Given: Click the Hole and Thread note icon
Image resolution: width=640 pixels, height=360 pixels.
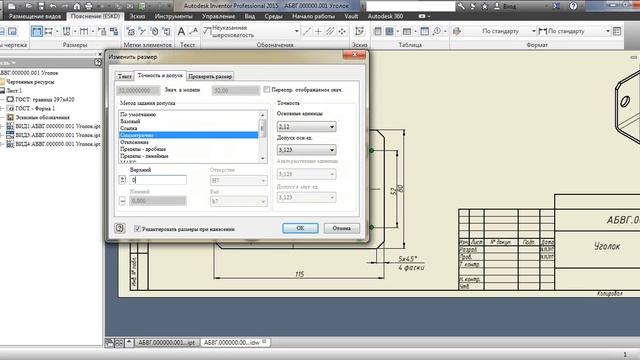Looking at the screenshot, I should click(x=131, y=31).
